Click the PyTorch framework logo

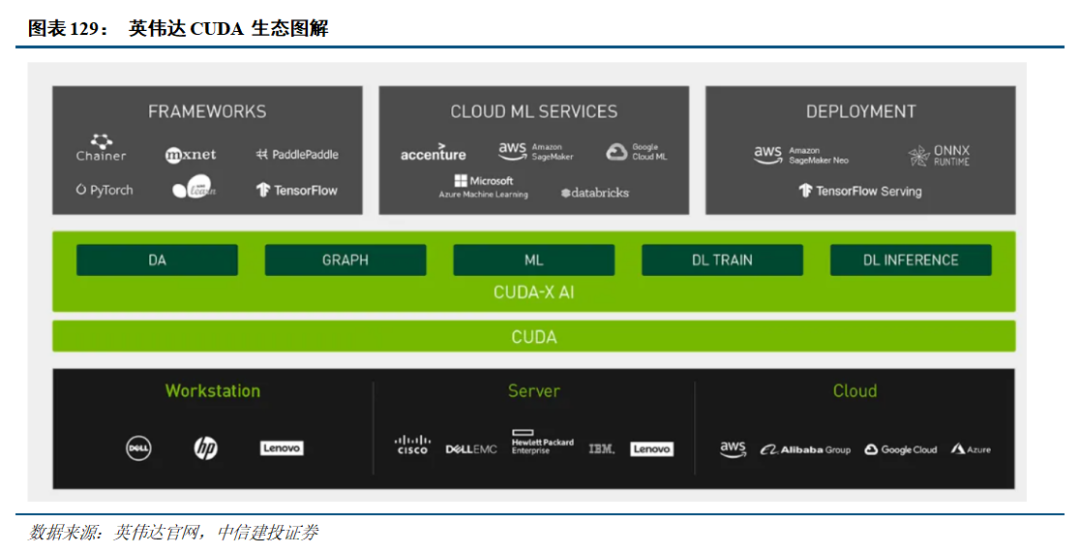click(x=104, y=190)
